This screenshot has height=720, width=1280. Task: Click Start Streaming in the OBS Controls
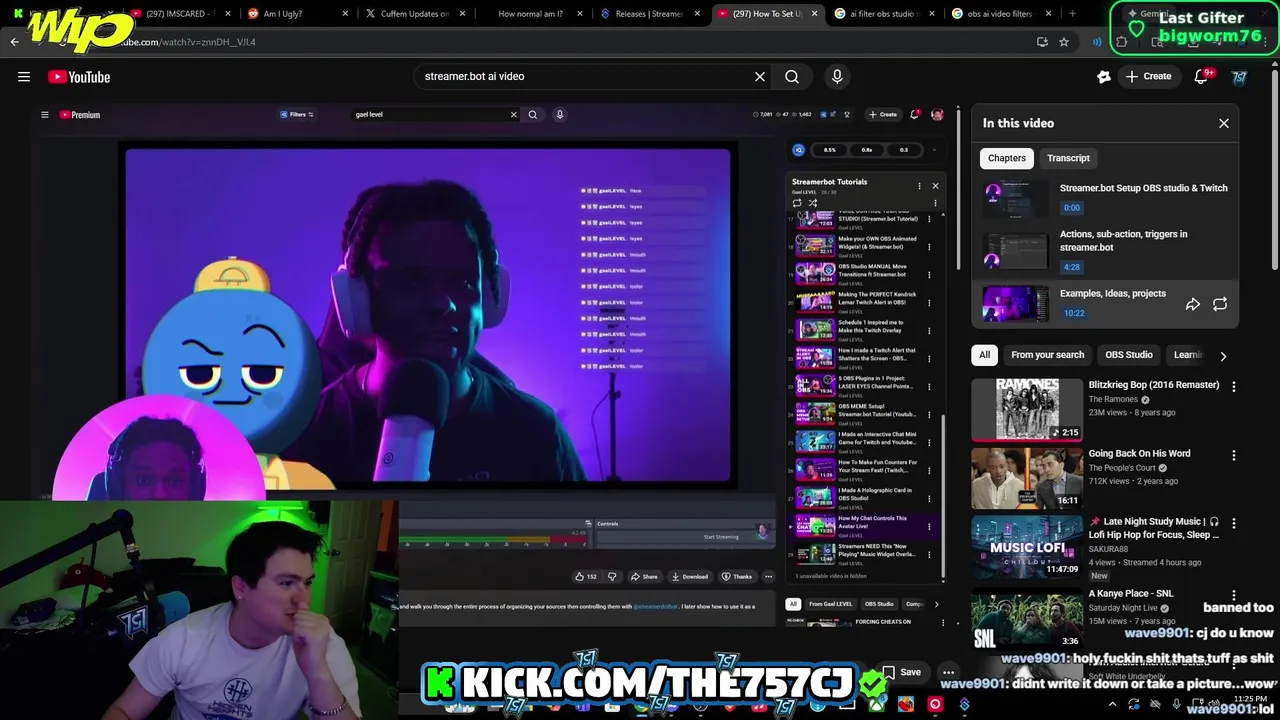pos(721,537)
